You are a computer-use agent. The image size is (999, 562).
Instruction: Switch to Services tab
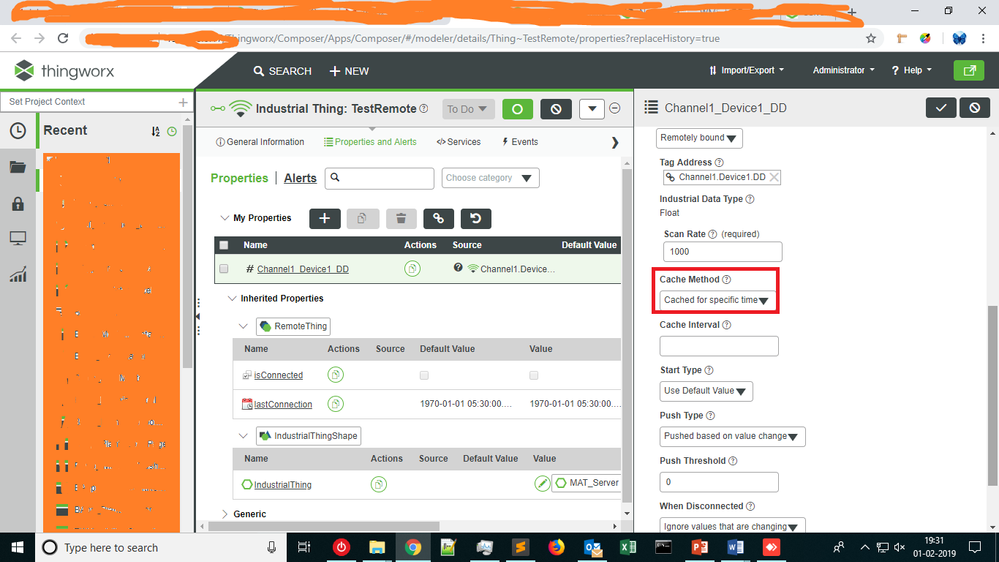[x=459, y=142]
